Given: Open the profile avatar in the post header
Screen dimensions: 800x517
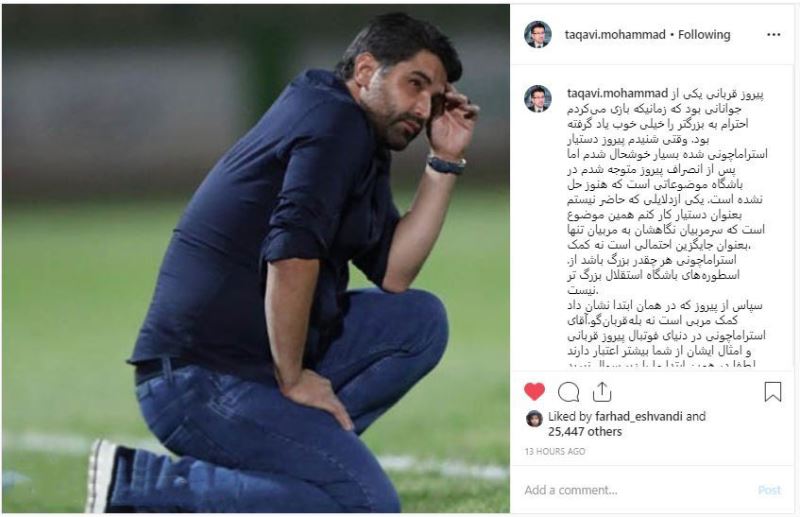Looking at the screenshot, I should coord(538,35).
